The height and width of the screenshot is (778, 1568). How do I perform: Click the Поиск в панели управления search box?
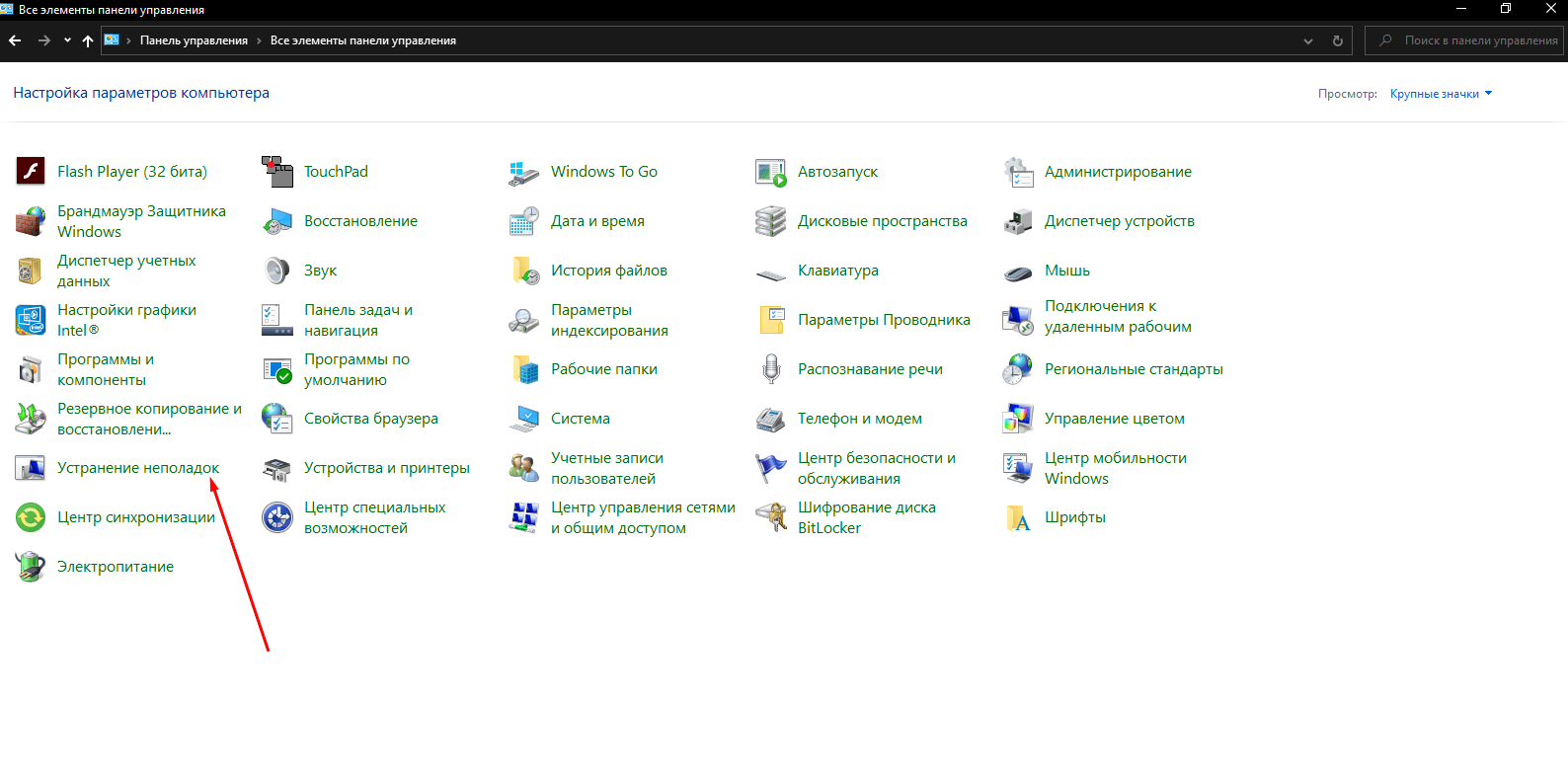pyautogui.click(x=1465, y=40)
